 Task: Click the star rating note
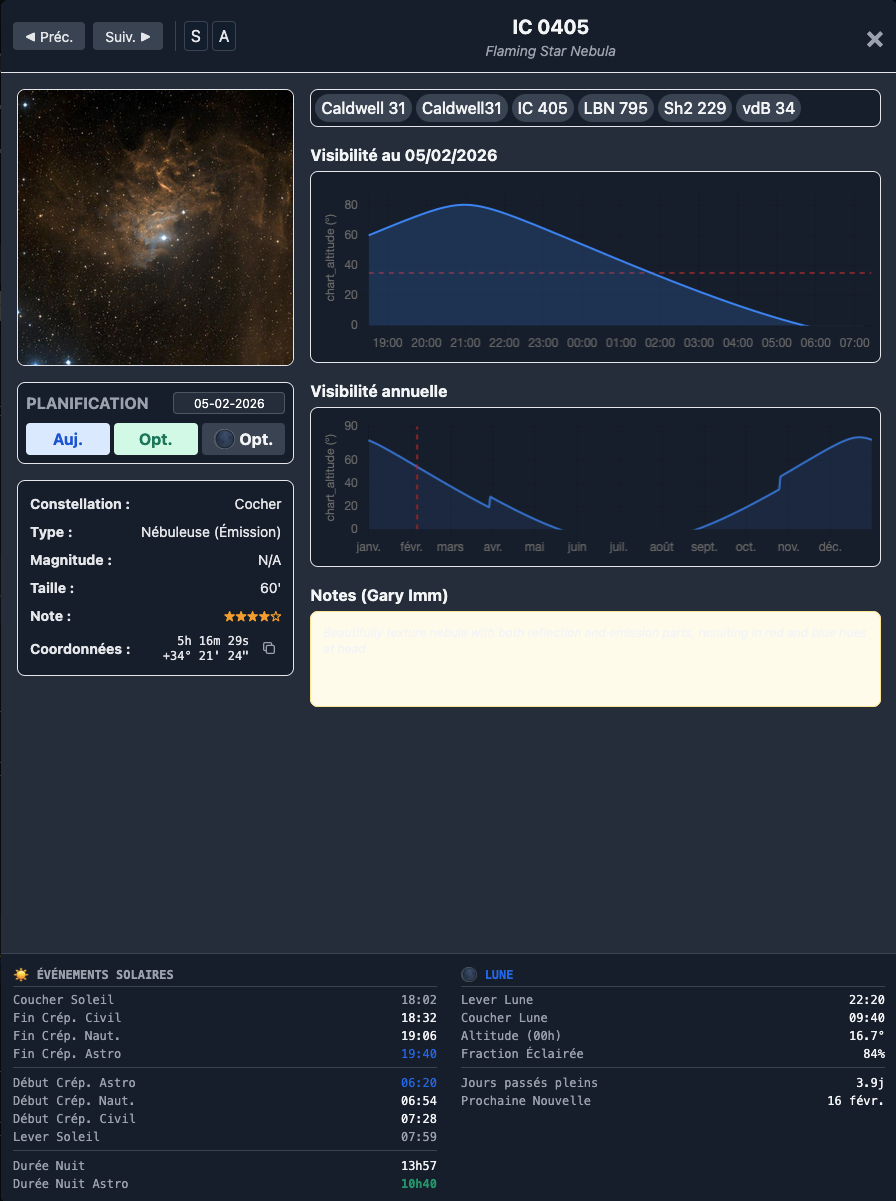252,616
